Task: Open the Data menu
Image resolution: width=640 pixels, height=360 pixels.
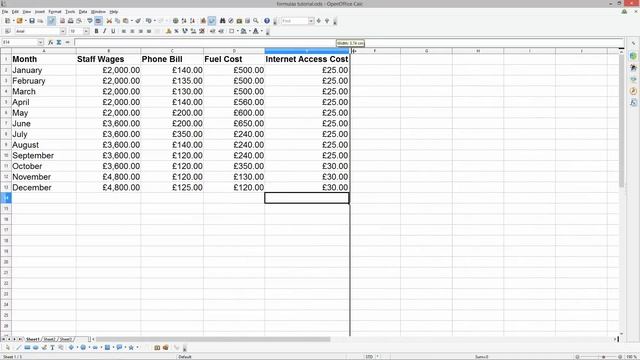Action: point(83,12)
